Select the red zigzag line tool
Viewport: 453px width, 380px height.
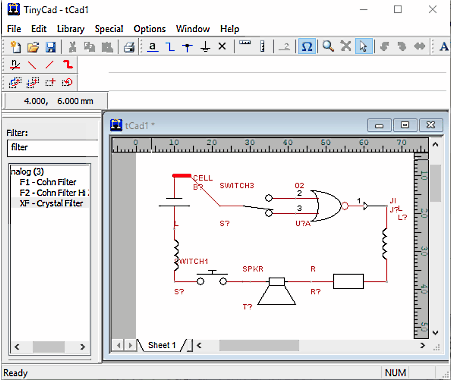(68, 64)
